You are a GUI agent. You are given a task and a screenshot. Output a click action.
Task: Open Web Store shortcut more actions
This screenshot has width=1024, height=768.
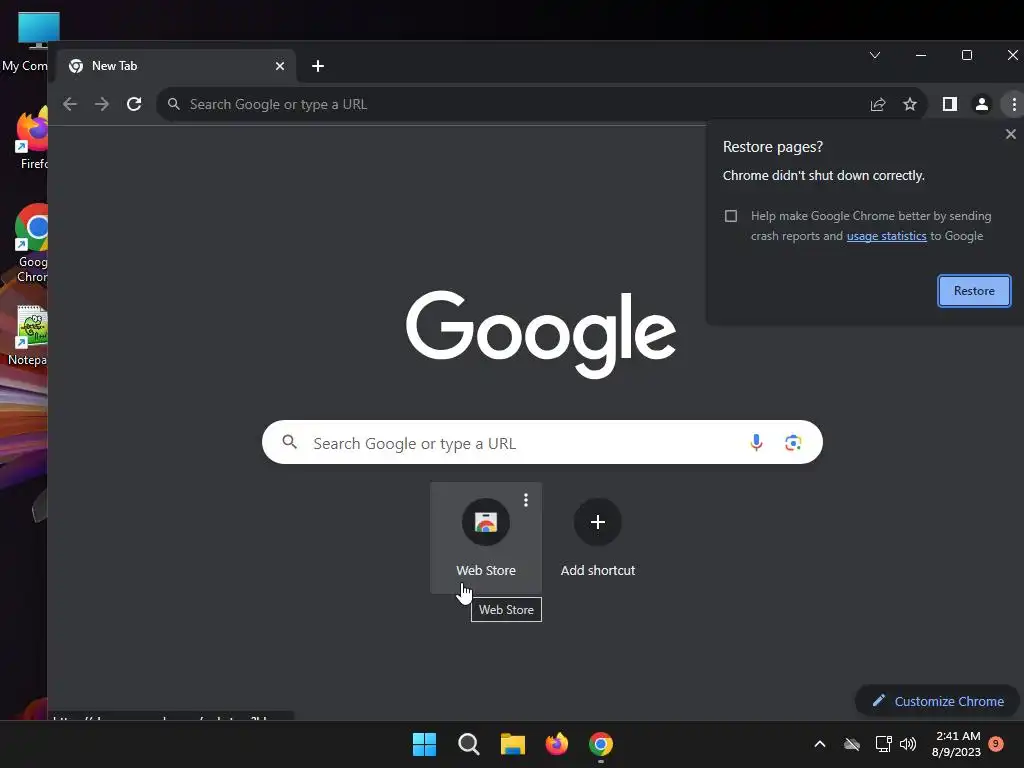tap(526, 500)
